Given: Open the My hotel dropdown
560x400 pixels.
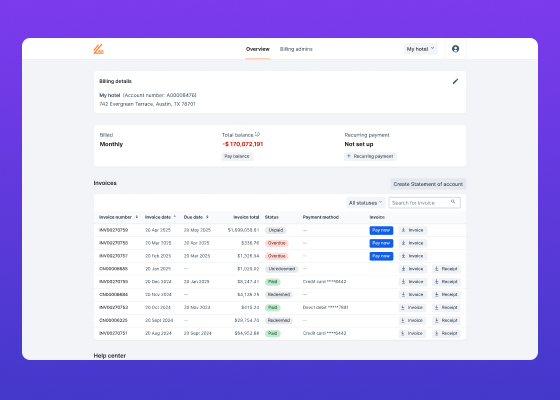Looking at the screenshot, I should tap(421, 49).
